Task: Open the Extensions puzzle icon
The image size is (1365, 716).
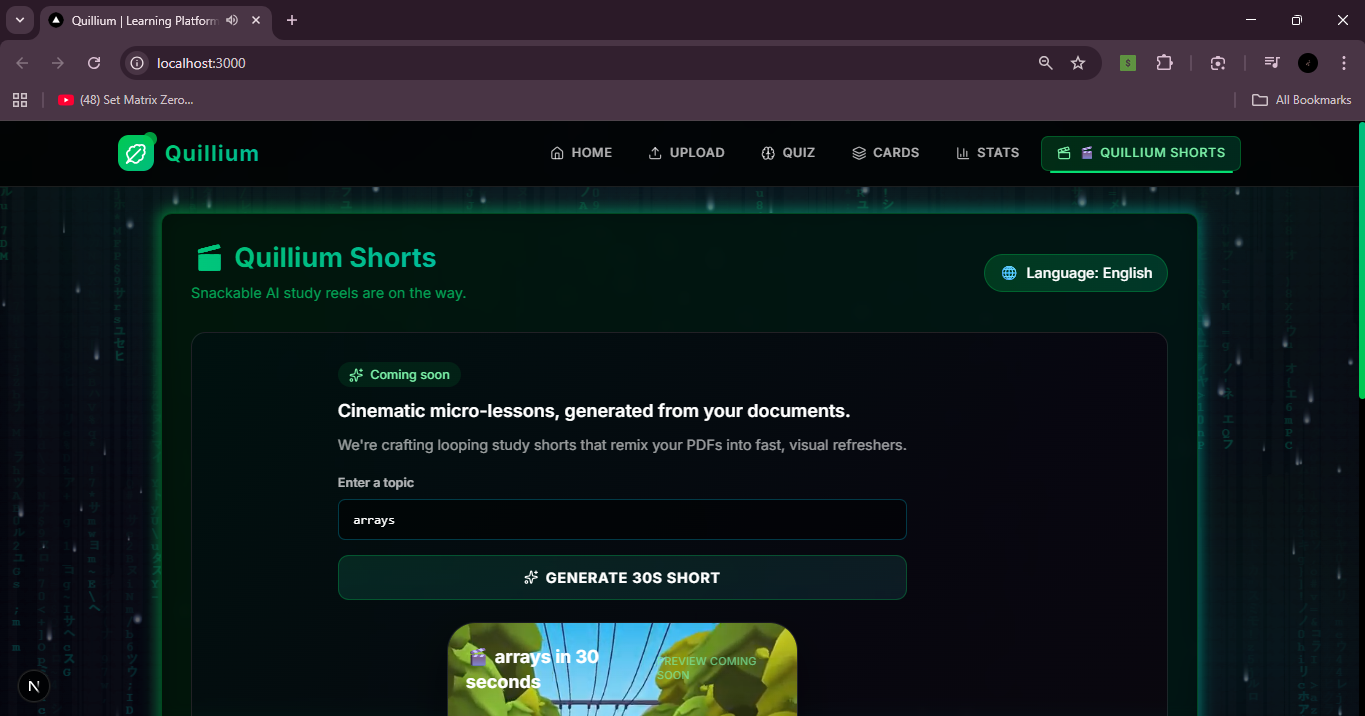Action: point(1164,63)
